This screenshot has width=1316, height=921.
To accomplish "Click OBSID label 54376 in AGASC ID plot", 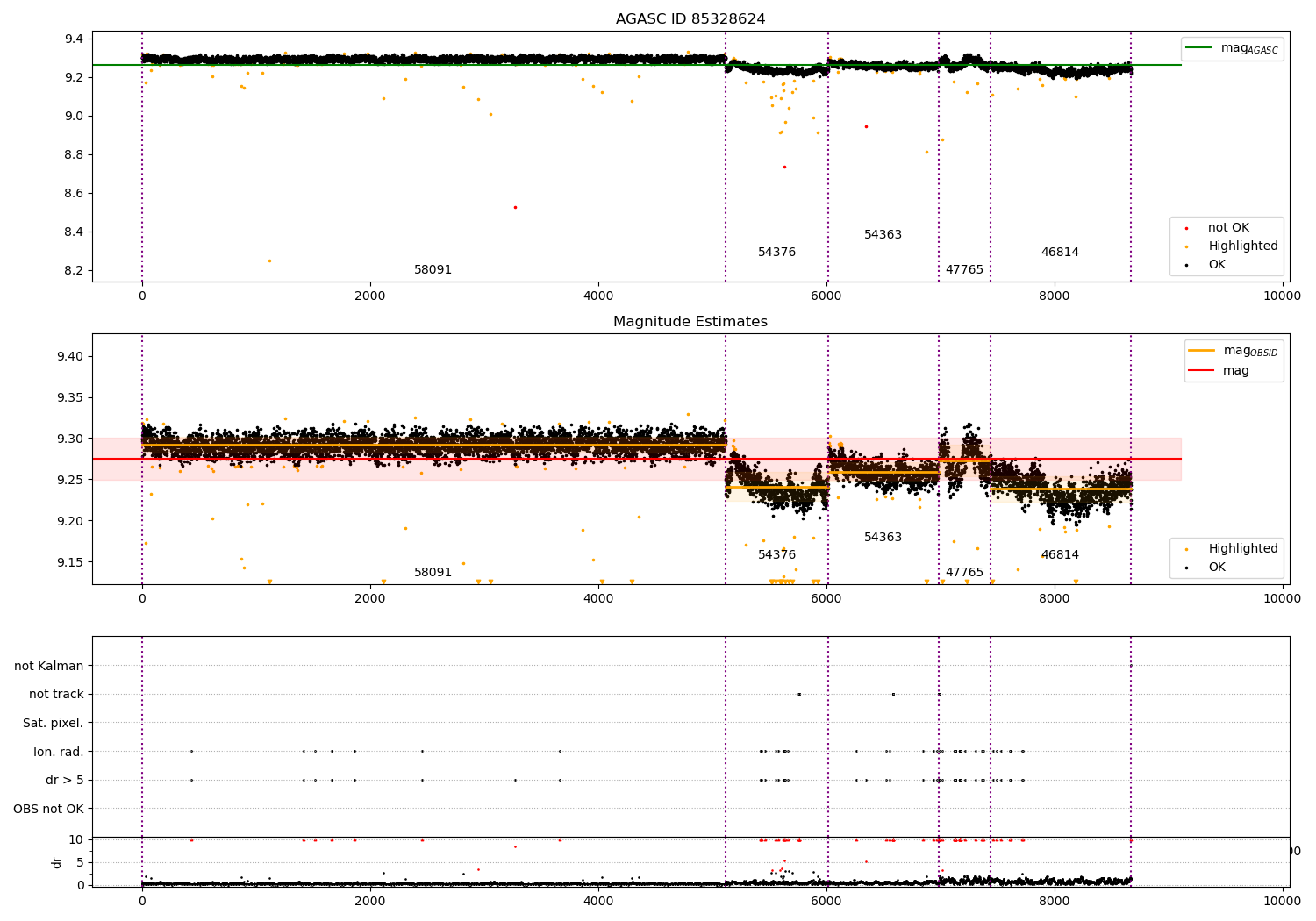I will (x=777, y=253).
